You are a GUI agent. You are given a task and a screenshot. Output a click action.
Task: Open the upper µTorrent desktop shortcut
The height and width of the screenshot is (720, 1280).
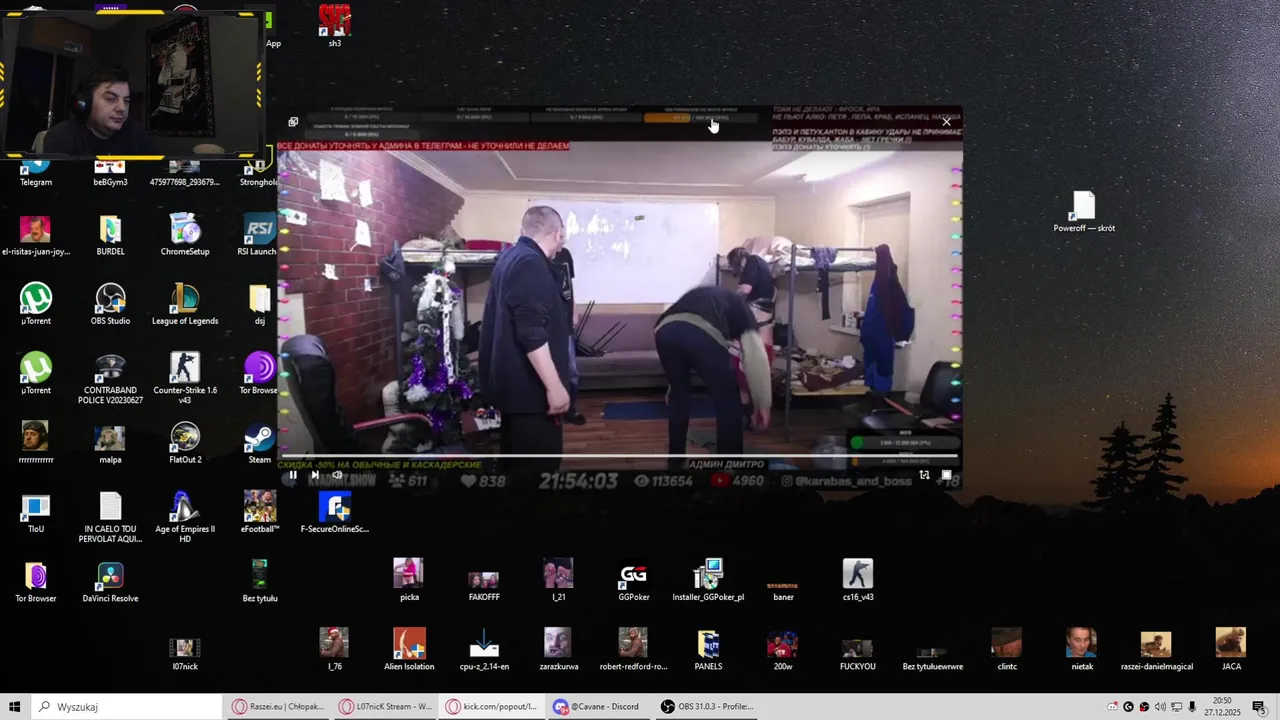(36, 305)
